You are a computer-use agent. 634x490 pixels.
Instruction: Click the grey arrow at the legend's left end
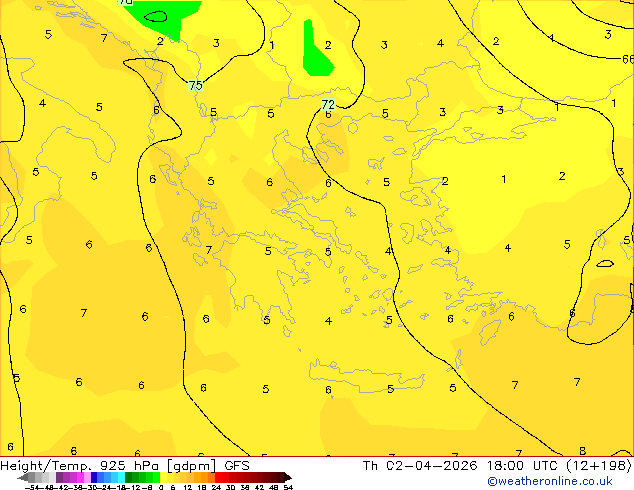click(x=23, y=478)
